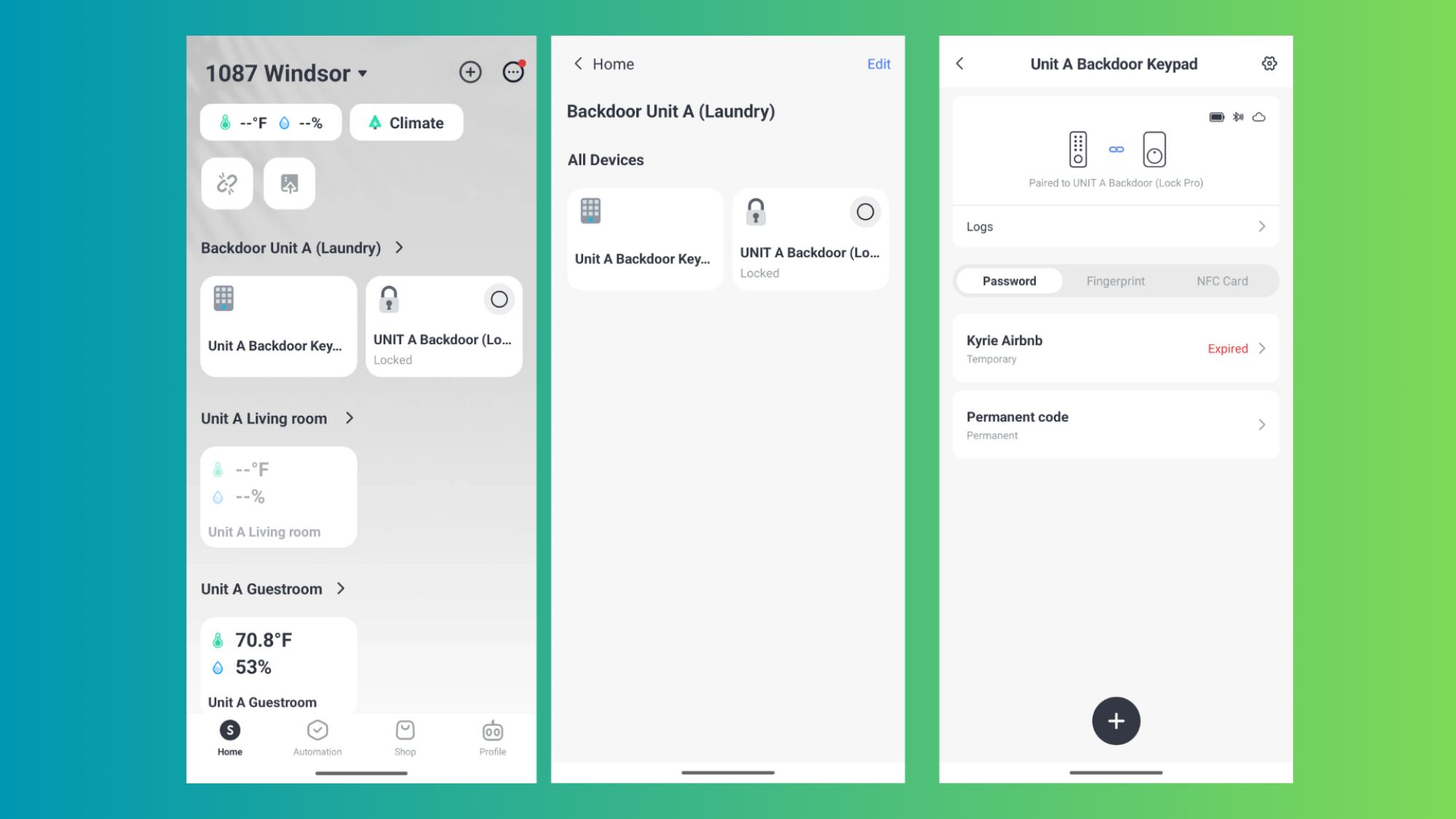Tap the battery status icon on keypad screen
The height and width of the screenshot is (819, 1456).
point(1217,117)
